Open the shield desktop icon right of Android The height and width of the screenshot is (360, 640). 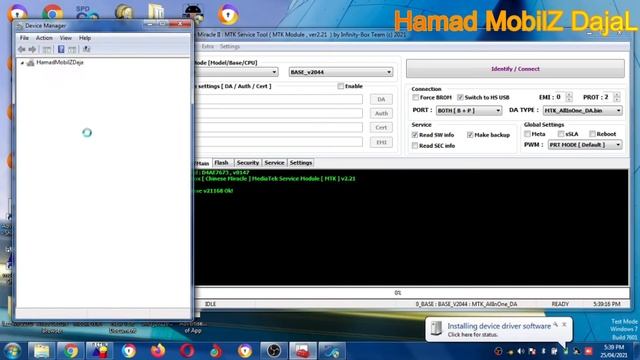coord(228,13)
